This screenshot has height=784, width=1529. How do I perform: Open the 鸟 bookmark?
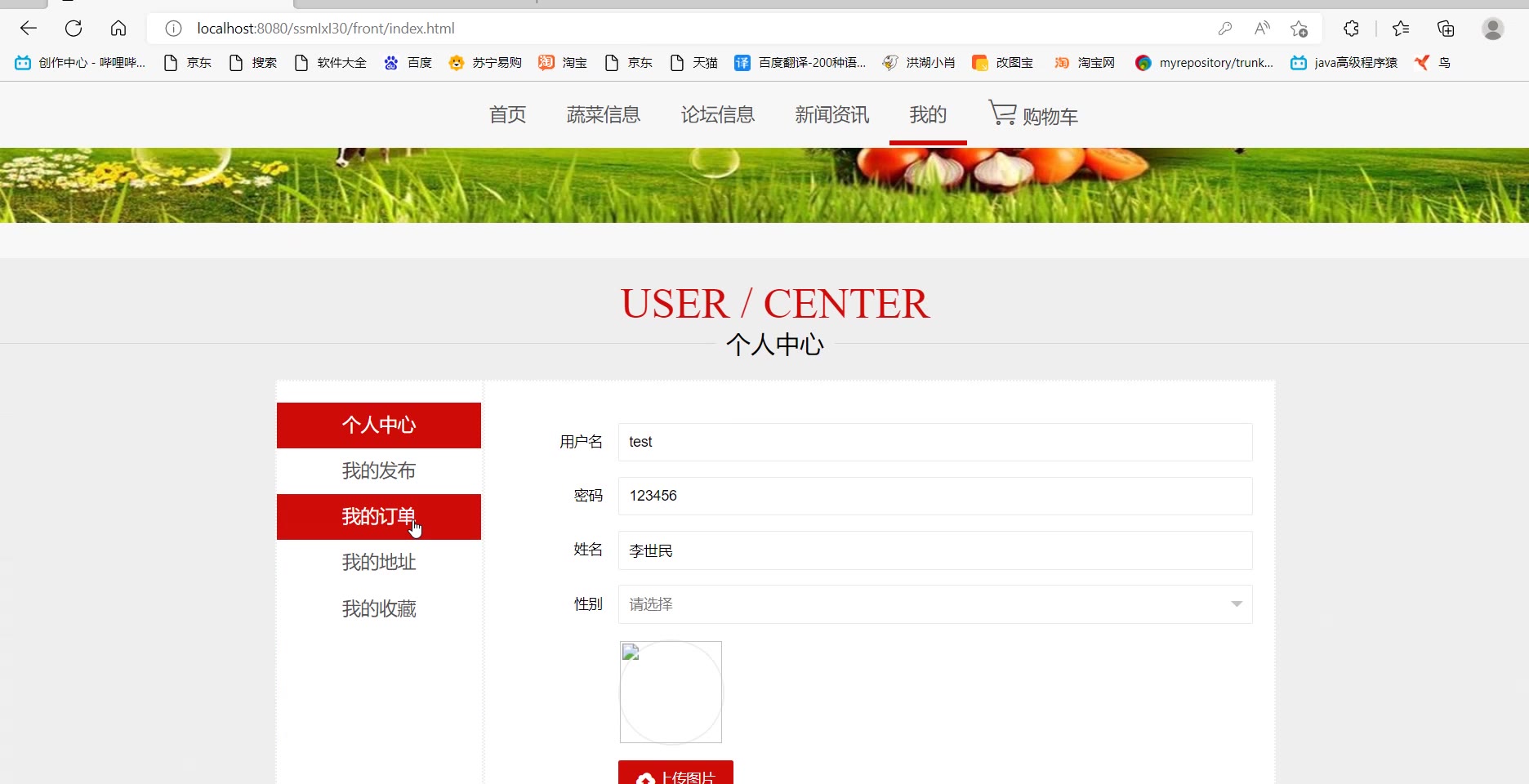1433,63
